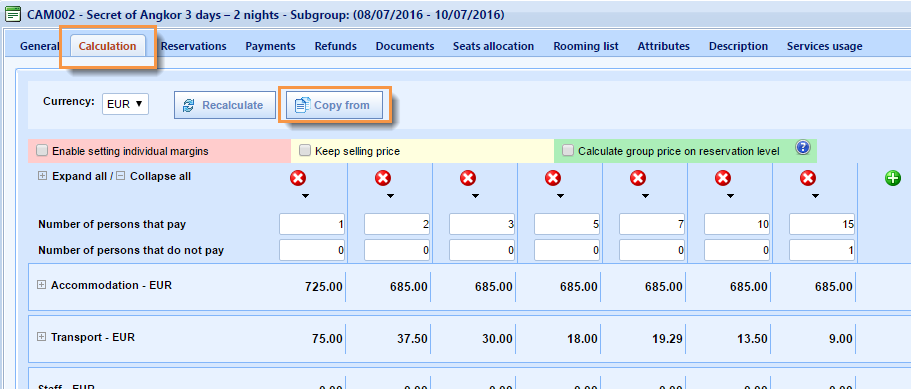
Task: Click the Recalculate button
Action: 225,105
